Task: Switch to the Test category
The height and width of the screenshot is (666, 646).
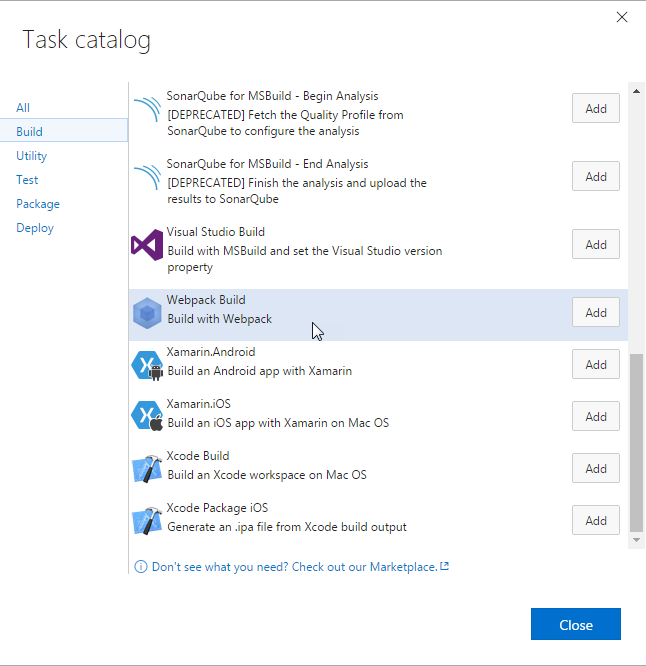Action: (x=27, y=180)
